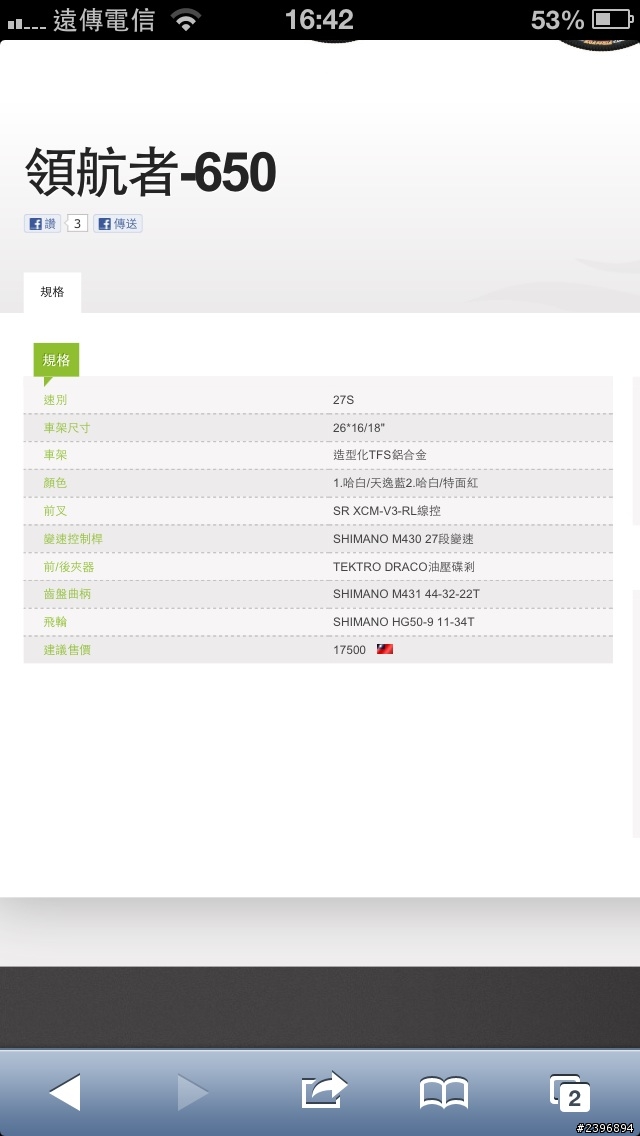The width and height of the screenshot is (640, 1136).
Task: Tap the cellular signal bars icon
Action: click(27, 24)
